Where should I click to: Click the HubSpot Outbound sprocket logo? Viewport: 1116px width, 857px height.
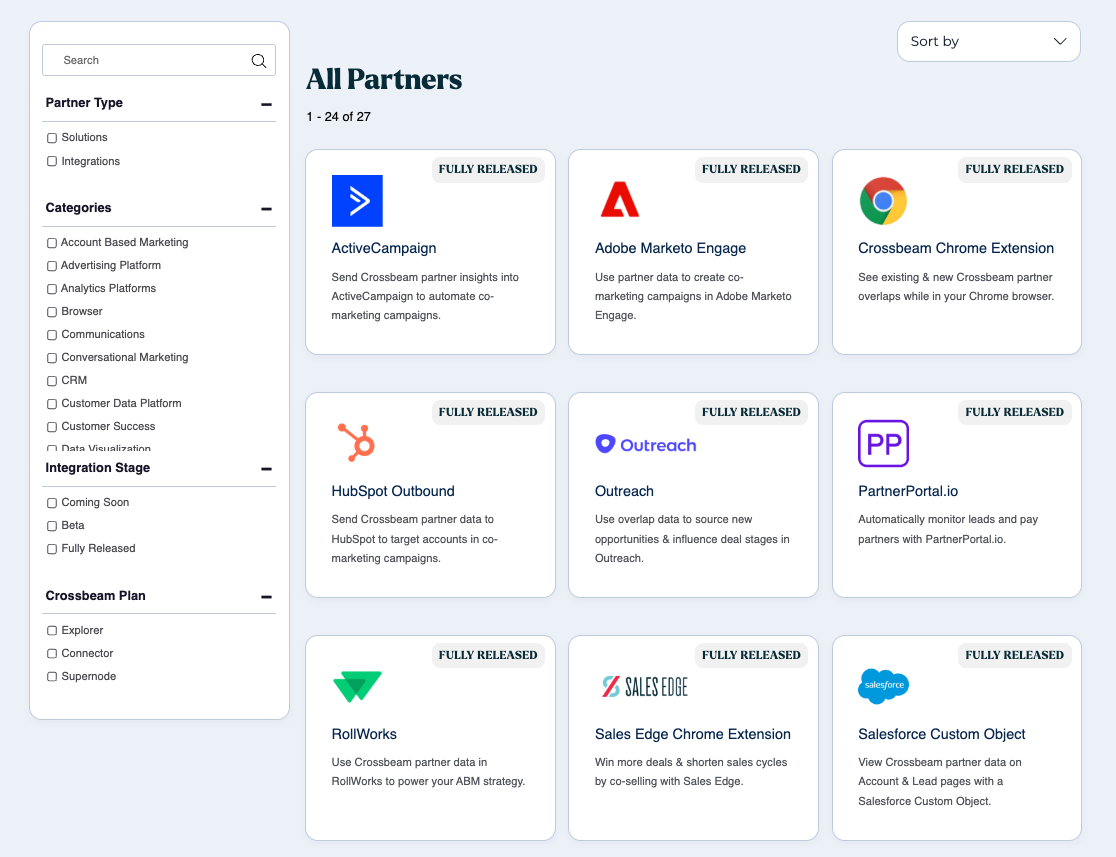(x=357, y=443)
